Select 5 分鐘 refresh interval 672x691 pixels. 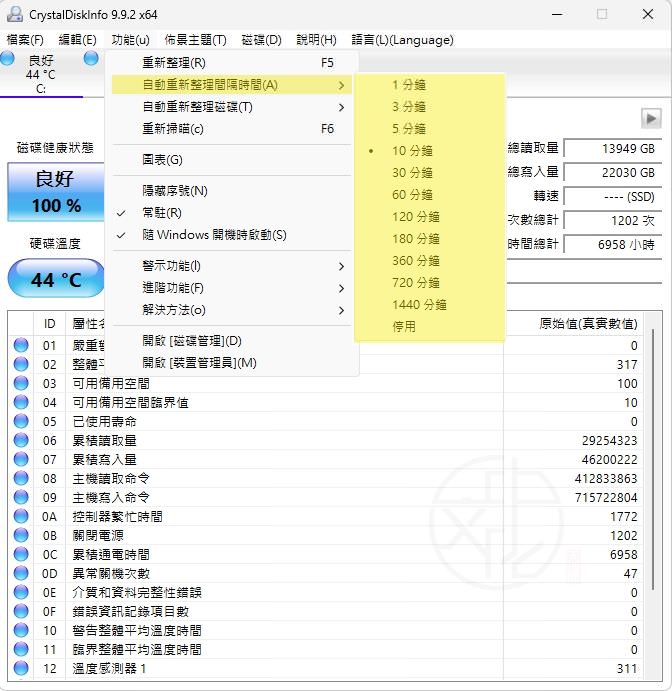point(430,129)
